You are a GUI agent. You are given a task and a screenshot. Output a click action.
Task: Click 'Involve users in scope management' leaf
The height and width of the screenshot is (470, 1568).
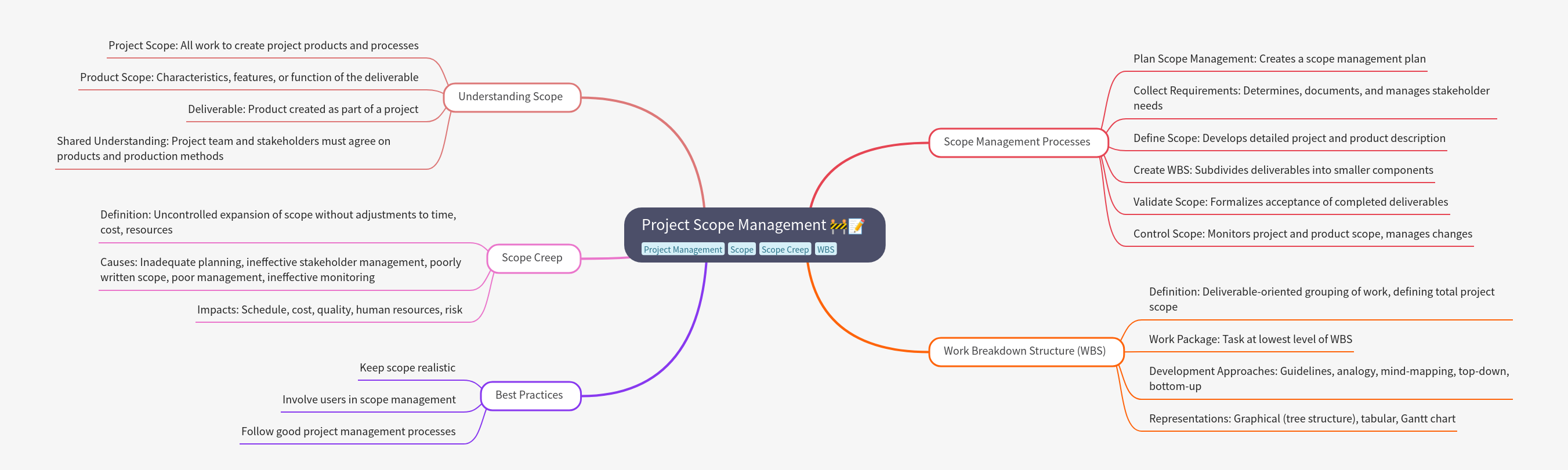369,399
